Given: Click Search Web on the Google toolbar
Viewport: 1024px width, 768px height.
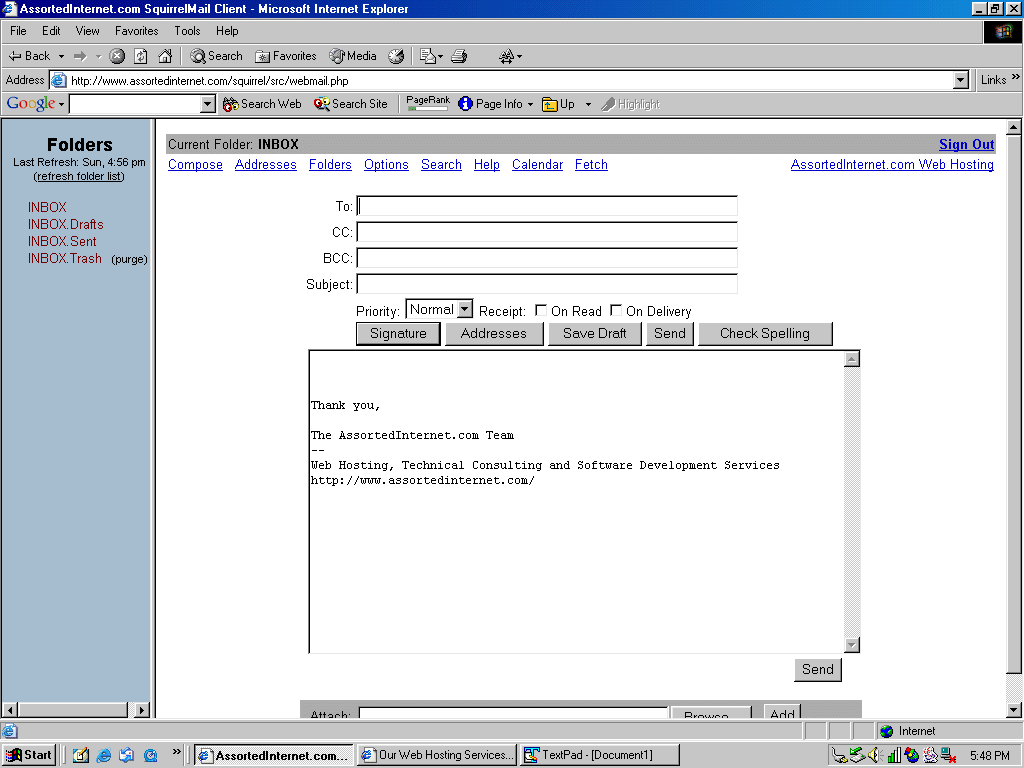Looking at the screenshot, I should tap(262, 104).
